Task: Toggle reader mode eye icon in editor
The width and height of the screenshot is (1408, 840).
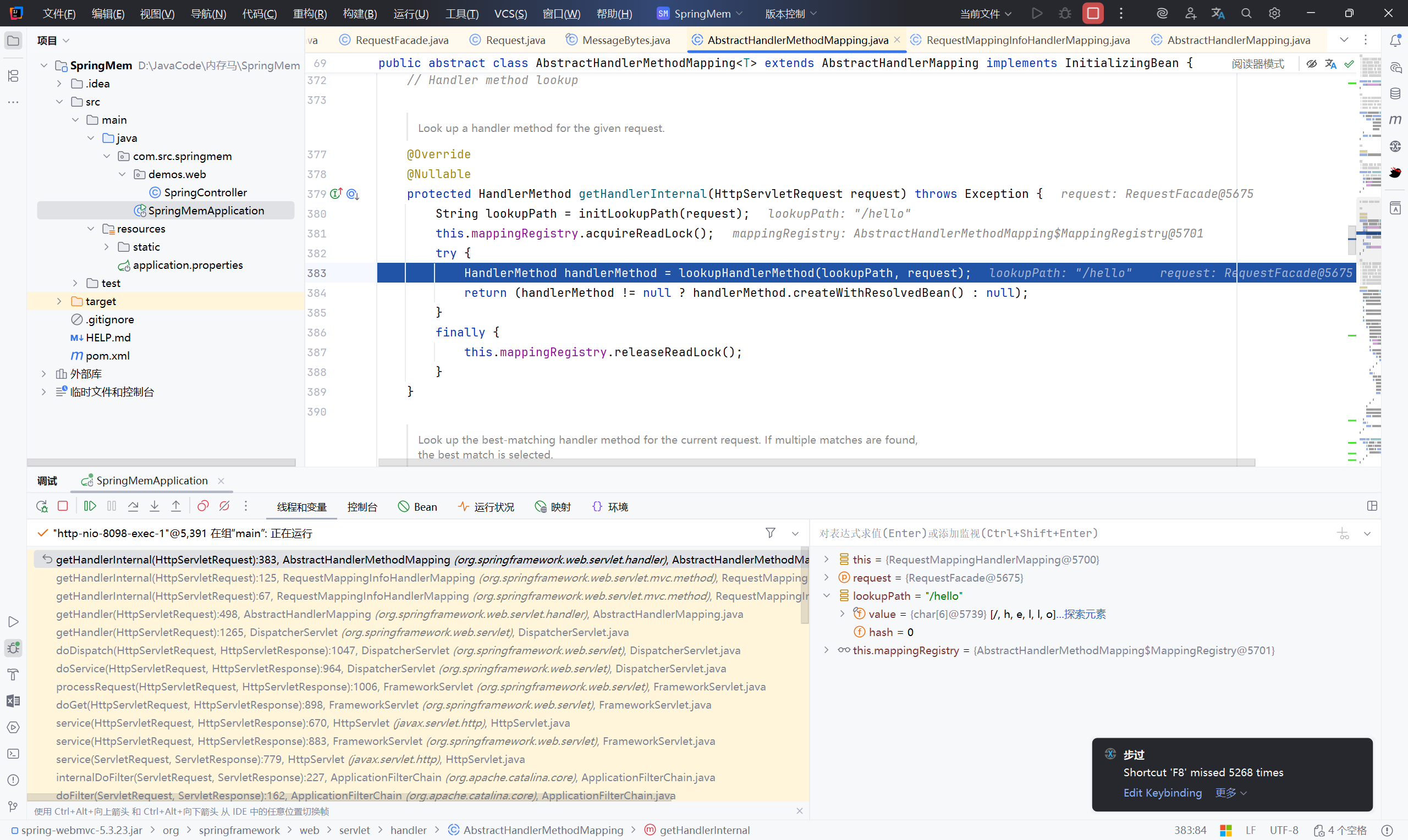Action: [1311, 63]
